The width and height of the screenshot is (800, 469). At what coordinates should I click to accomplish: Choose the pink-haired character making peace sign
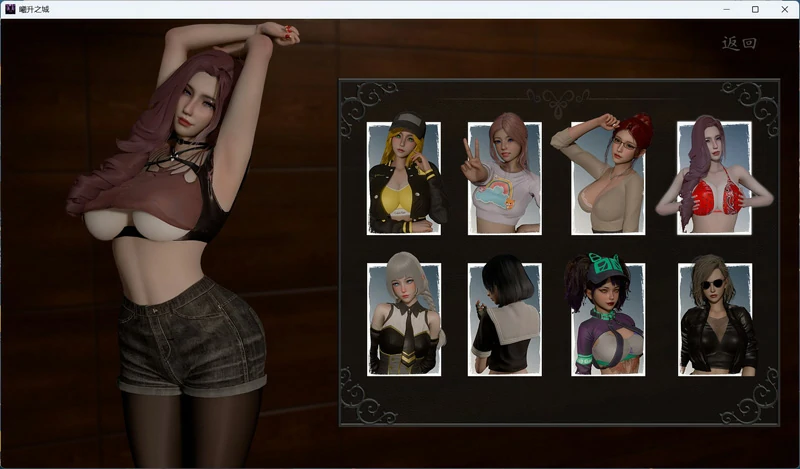coord(505,178)
